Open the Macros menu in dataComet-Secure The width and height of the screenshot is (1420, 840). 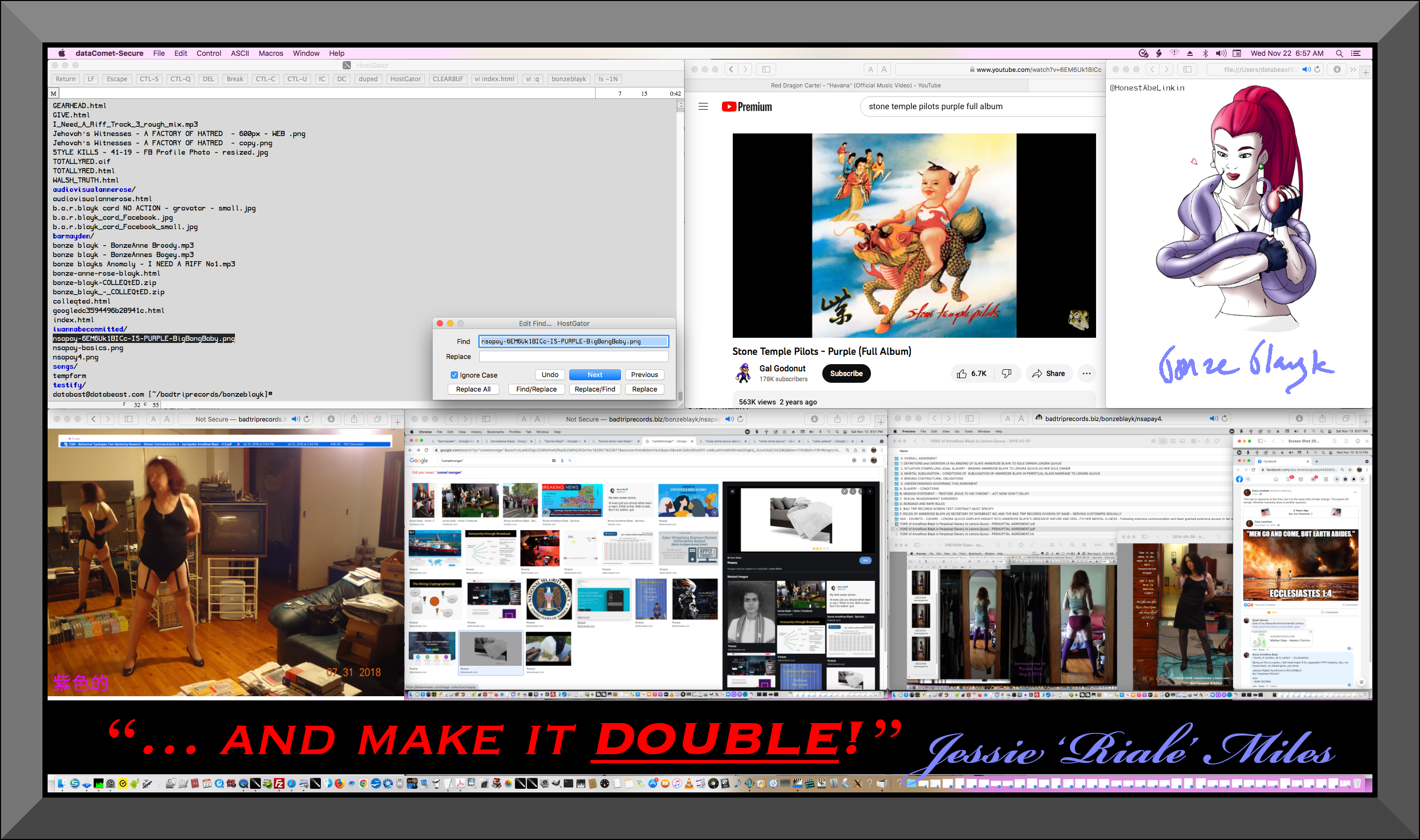[x=271, y=53]
